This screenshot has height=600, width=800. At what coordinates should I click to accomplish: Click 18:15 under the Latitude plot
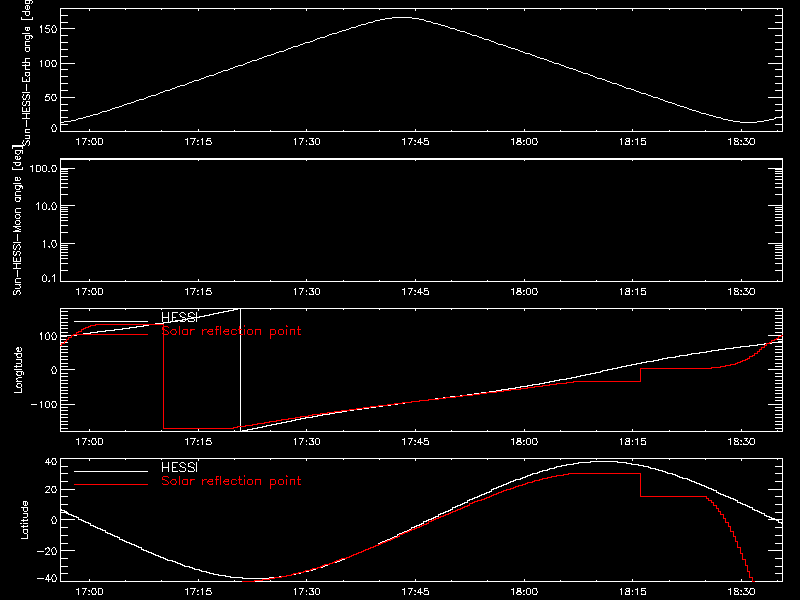(x=633, y=592)
